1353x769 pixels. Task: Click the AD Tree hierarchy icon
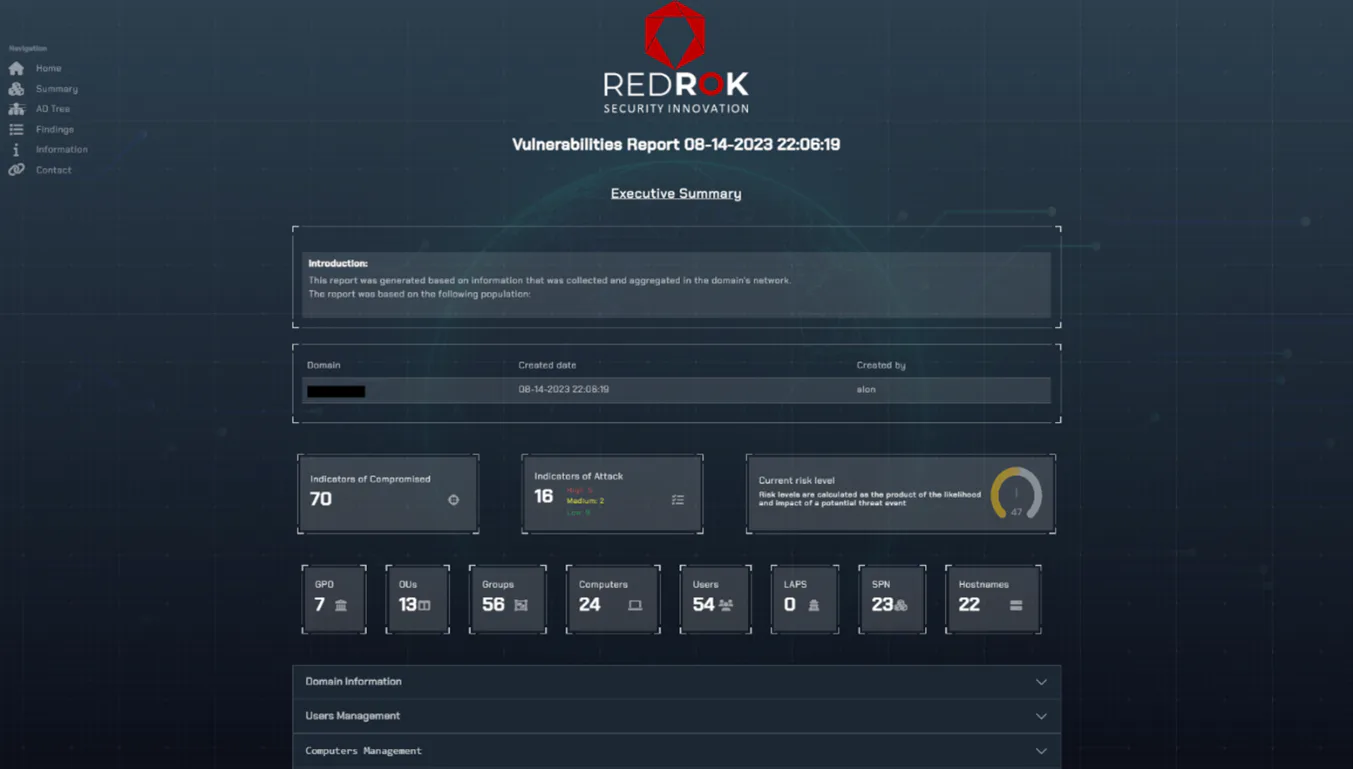[16, 109]
